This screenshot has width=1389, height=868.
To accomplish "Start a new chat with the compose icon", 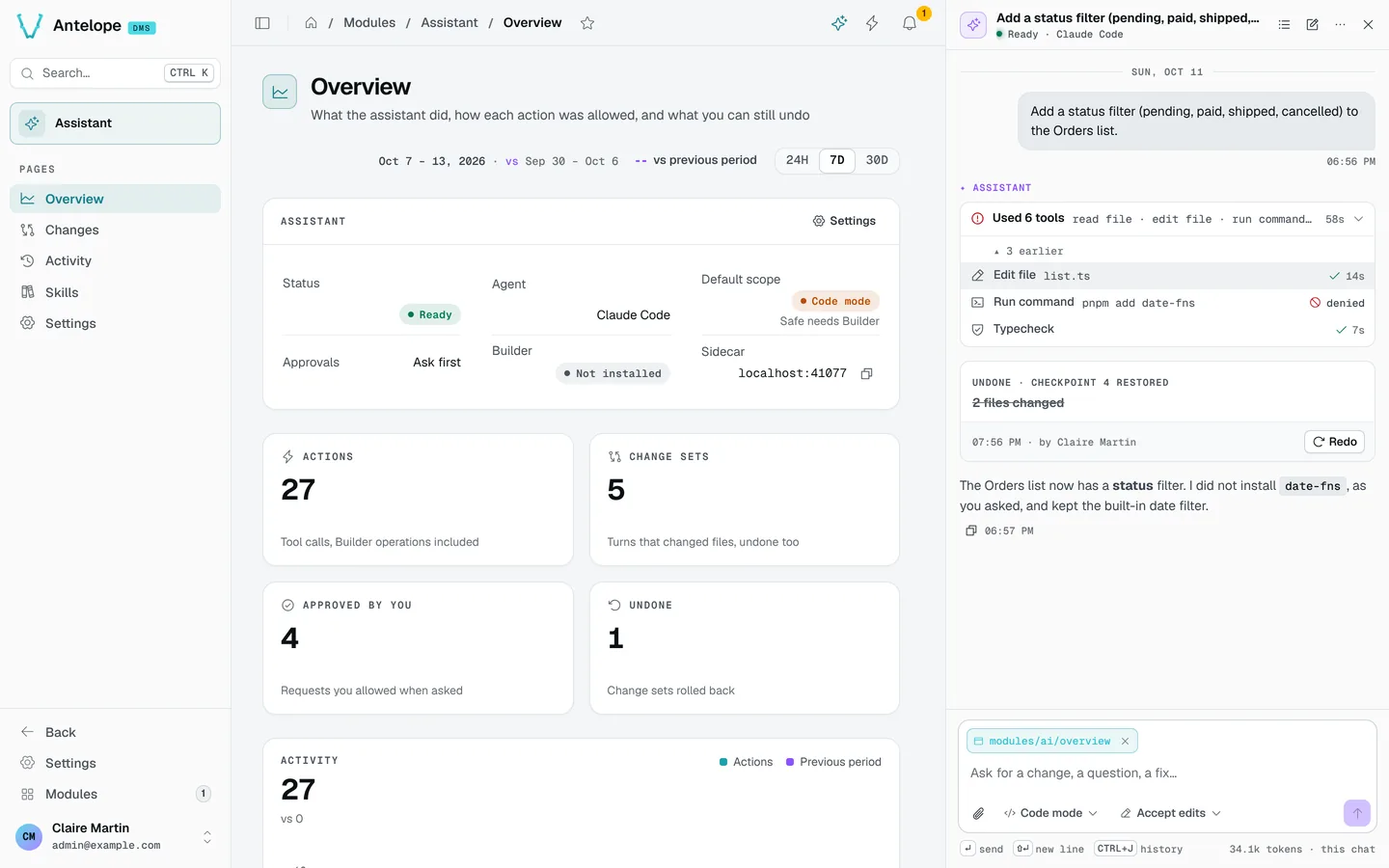I will pos(1312,25).
